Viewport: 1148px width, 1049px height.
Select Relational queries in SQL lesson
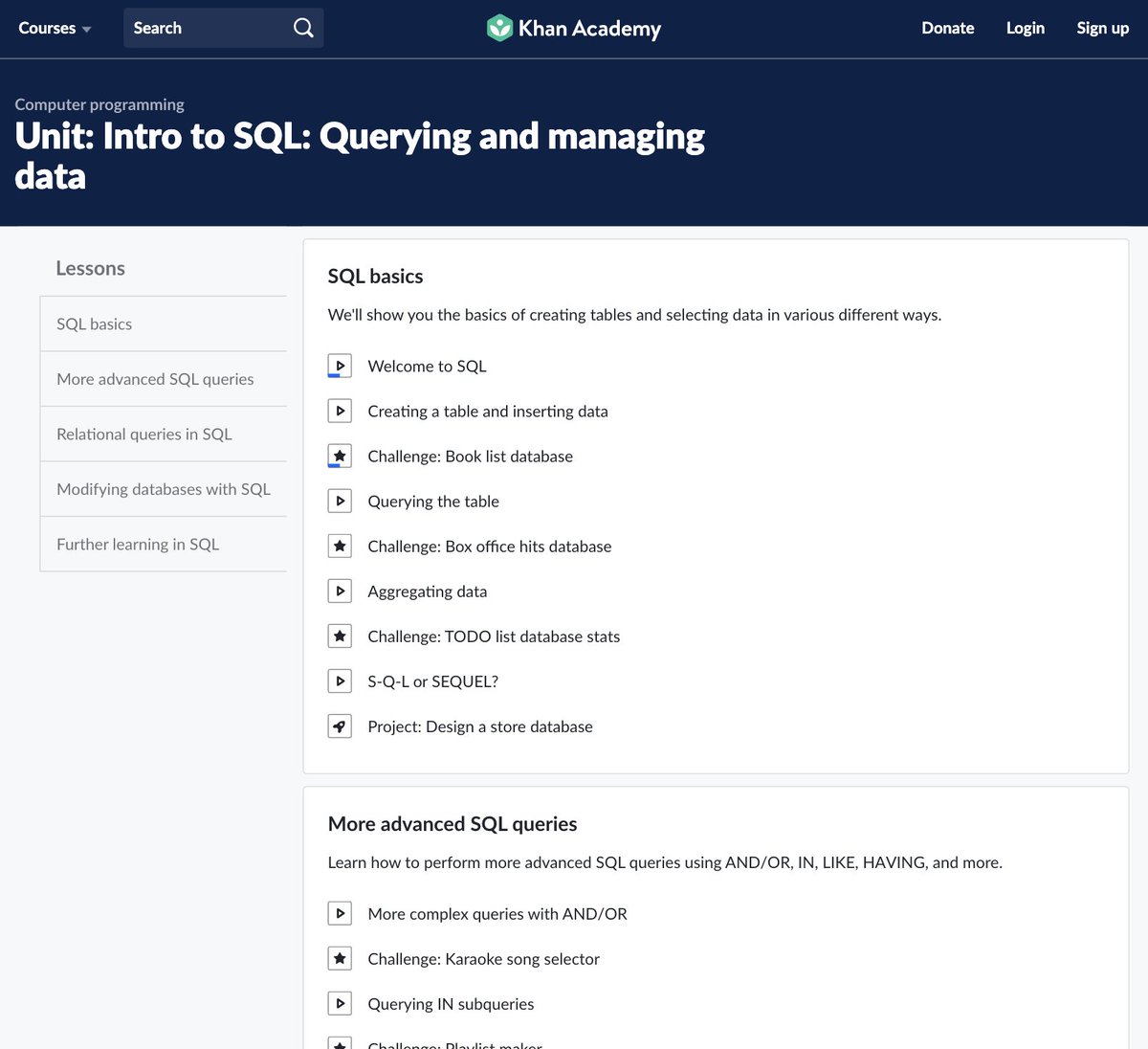pos(164,434)
